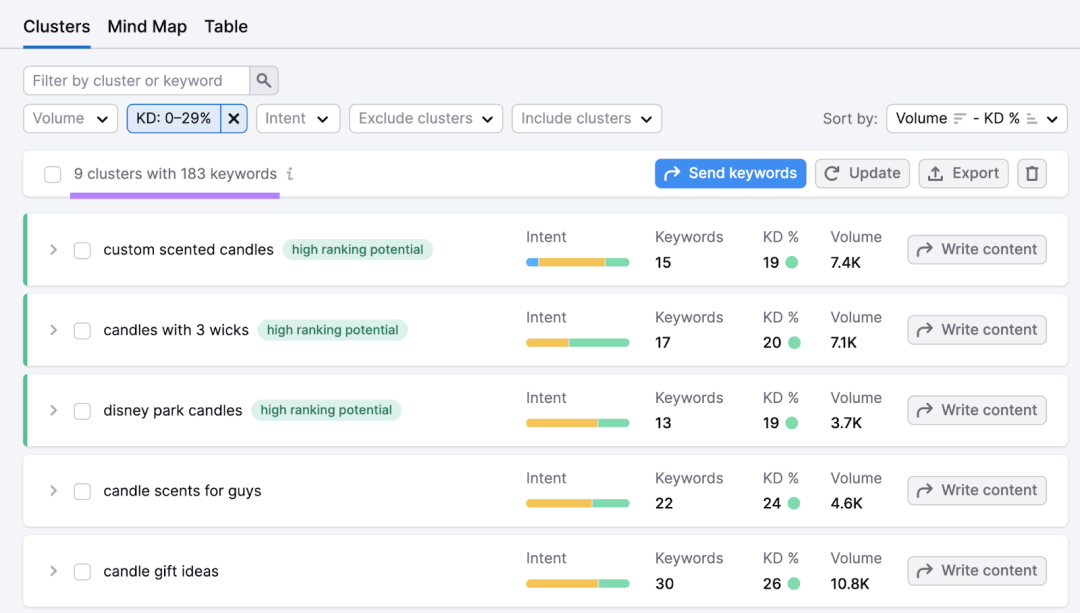Remove the KD: 0–29% filter
Viewport: 1080px width, 613px height.
pos(234,118)
